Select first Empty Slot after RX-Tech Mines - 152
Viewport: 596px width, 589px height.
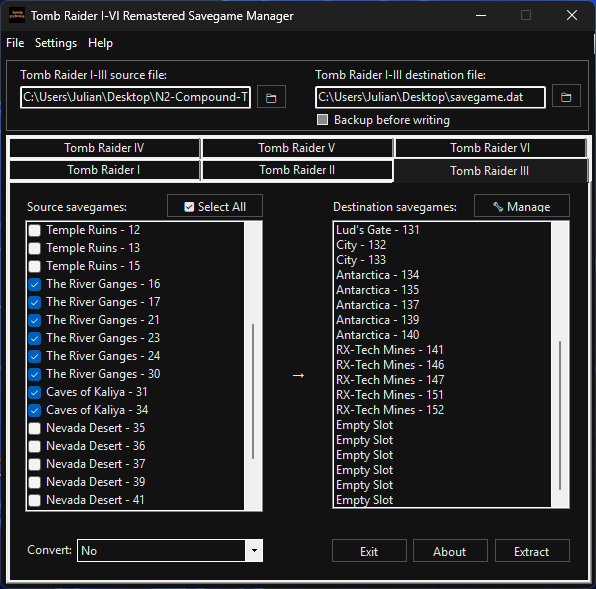pos(442,425)
